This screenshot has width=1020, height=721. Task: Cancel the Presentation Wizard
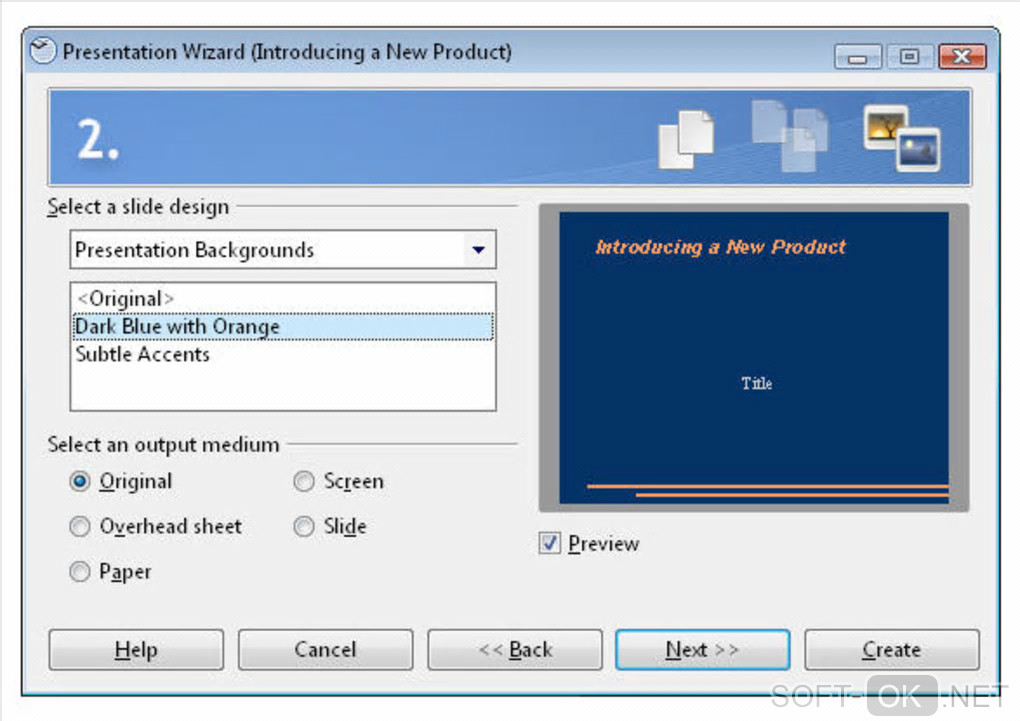pos(325,649)
